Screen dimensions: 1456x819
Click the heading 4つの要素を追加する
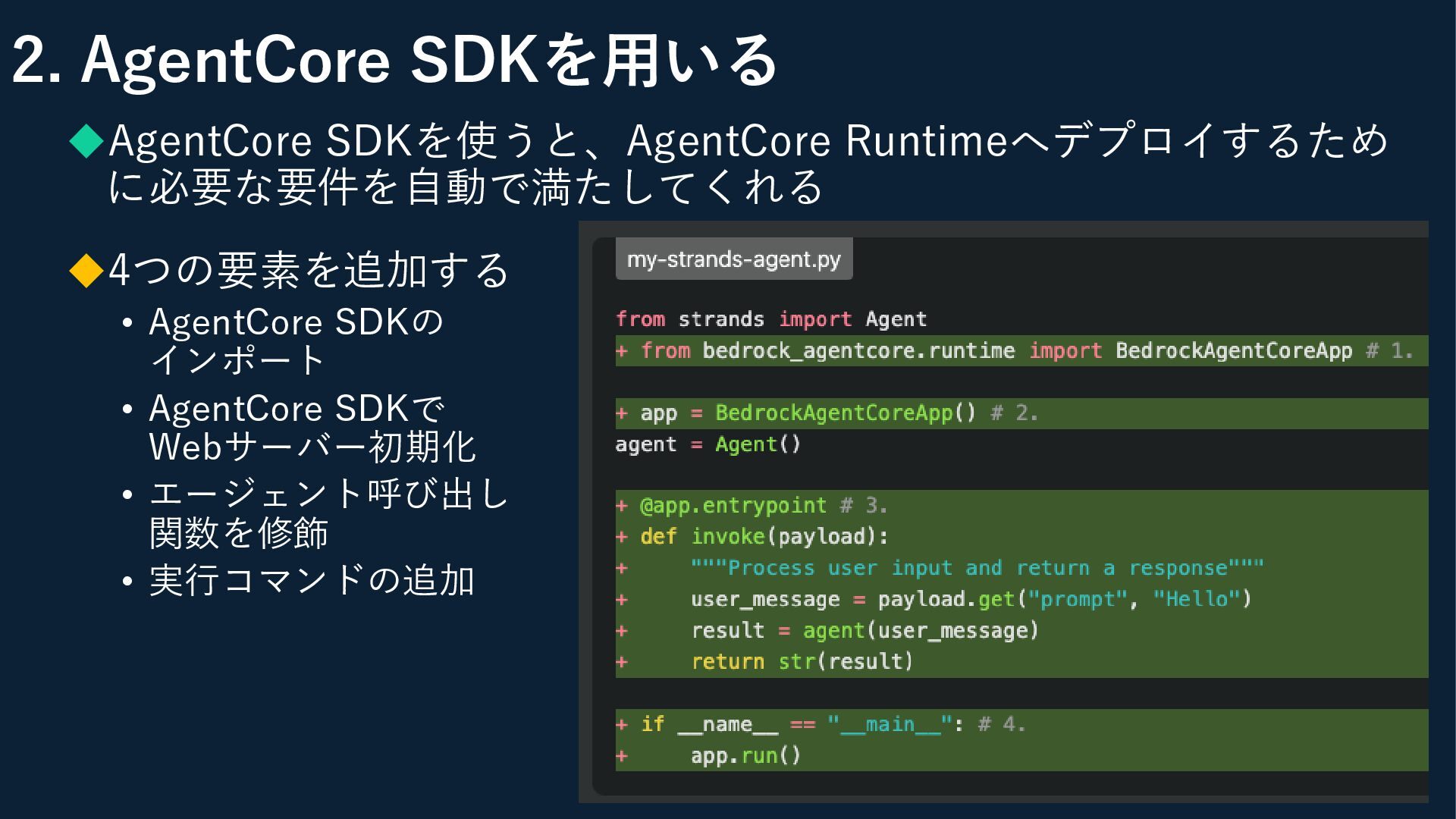tap(309, 270)
